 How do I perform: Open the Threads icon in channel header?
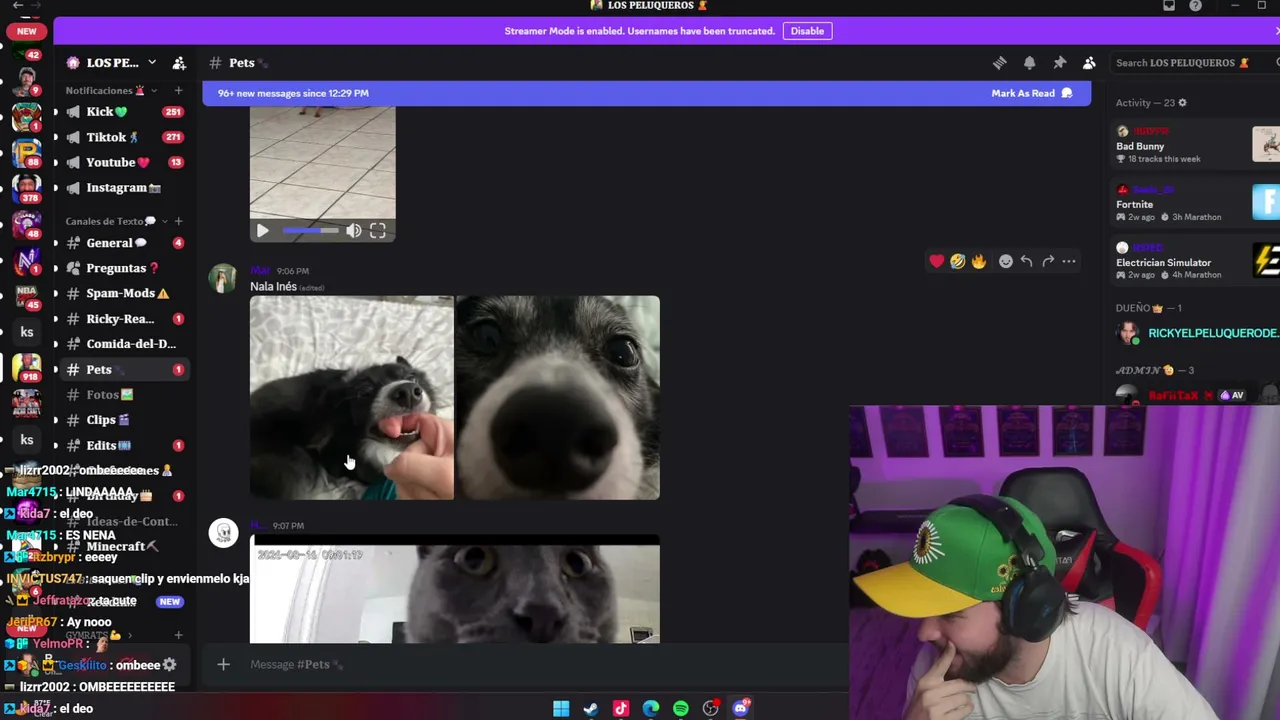click(999, 63)
